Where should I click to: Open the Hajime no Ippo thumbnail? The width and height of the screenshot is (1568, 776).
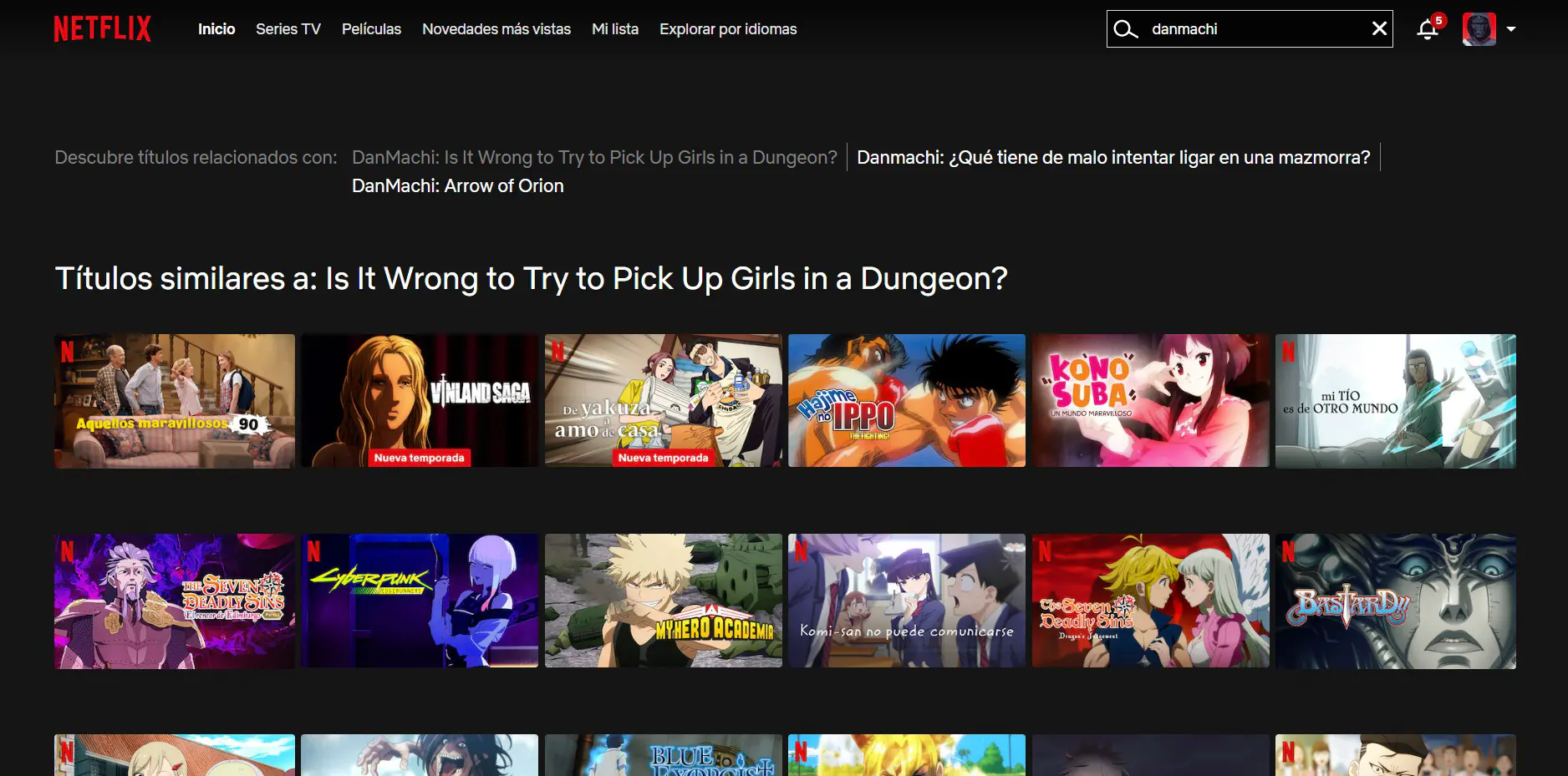(x=907, y=401)
